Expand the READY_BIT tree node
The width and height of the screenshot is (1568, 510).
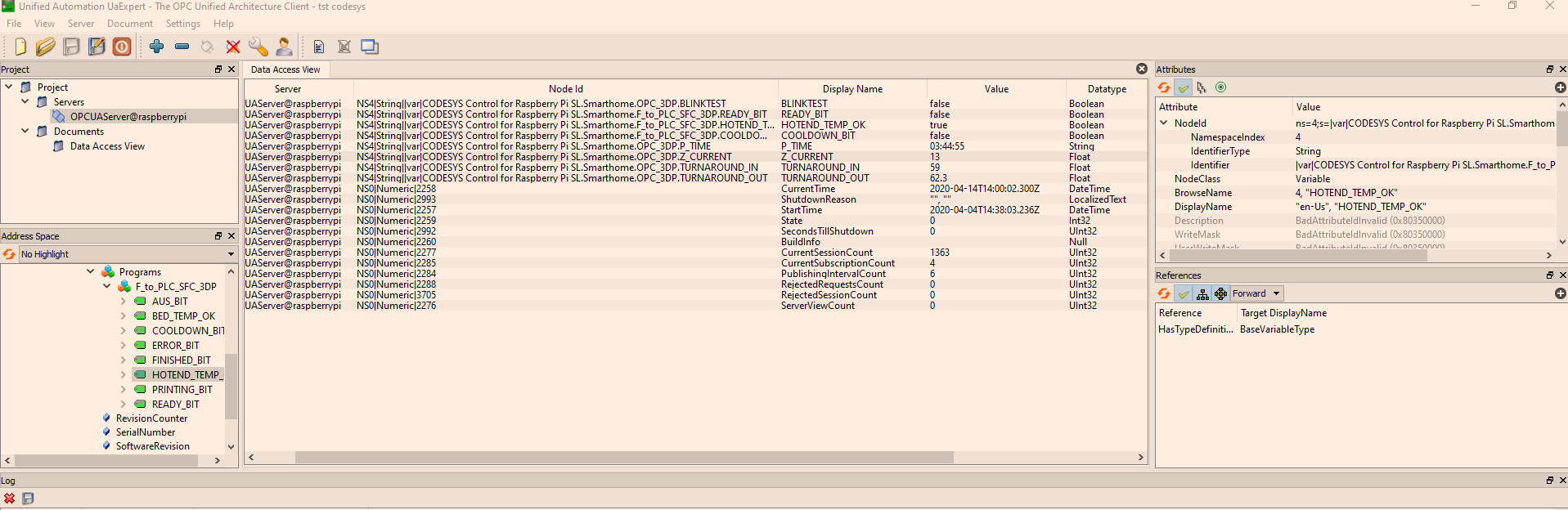coord(124,404)
